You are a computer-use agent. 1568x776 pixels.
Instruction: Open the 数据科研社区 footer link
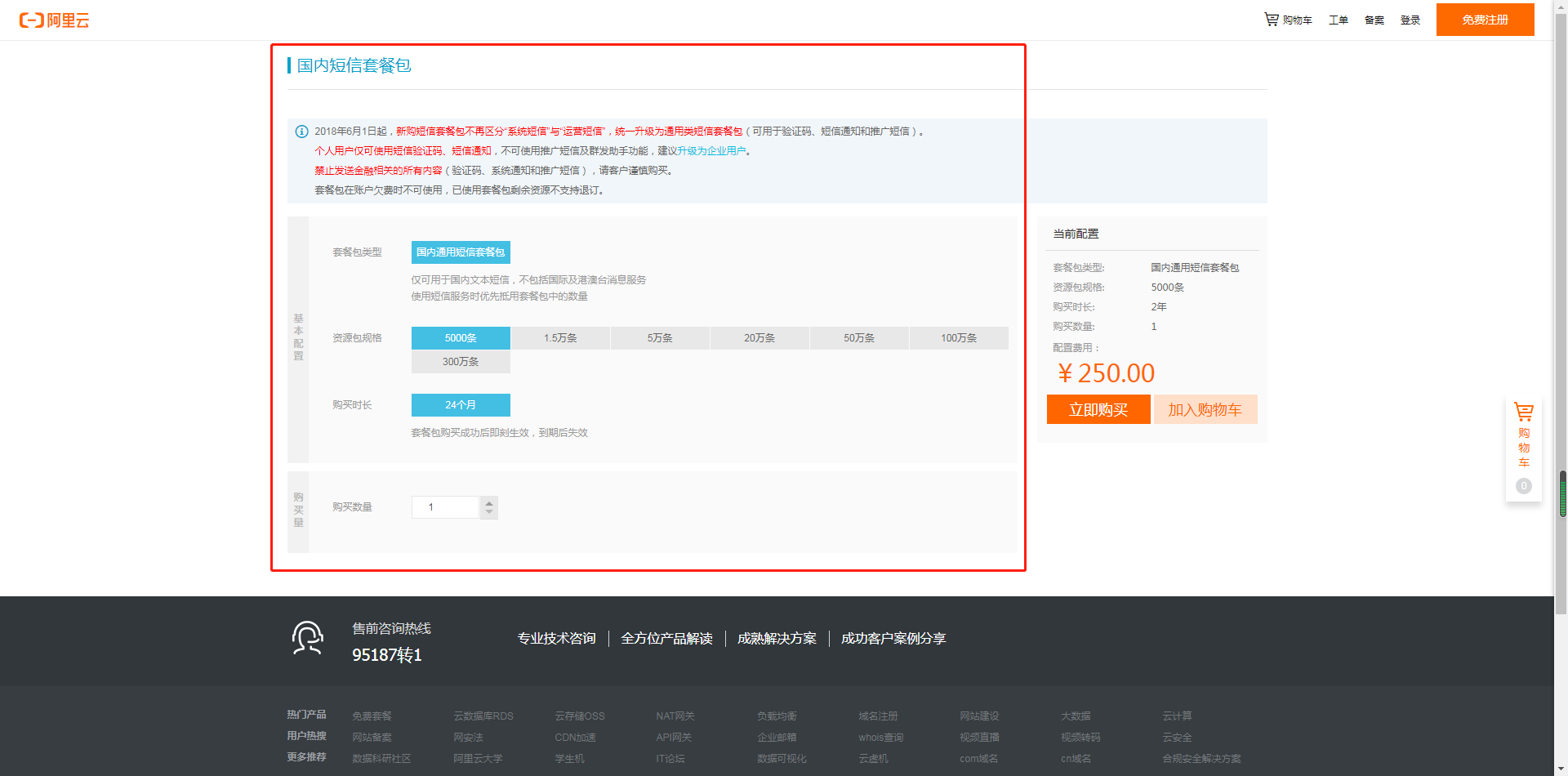[x=381, y=759]
